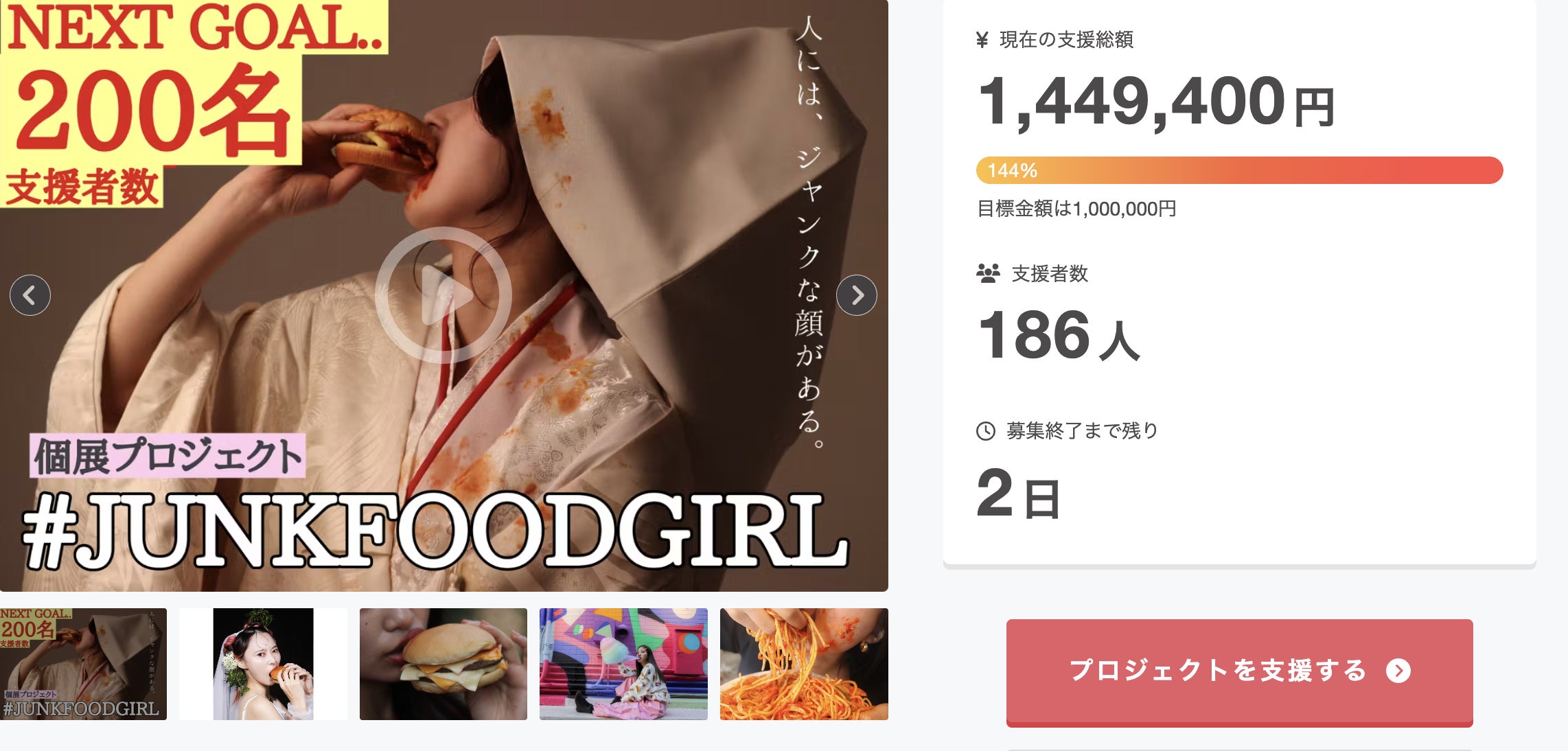Select the NEXT GOAL 200名 thumbnail

(x=83, y=664)
